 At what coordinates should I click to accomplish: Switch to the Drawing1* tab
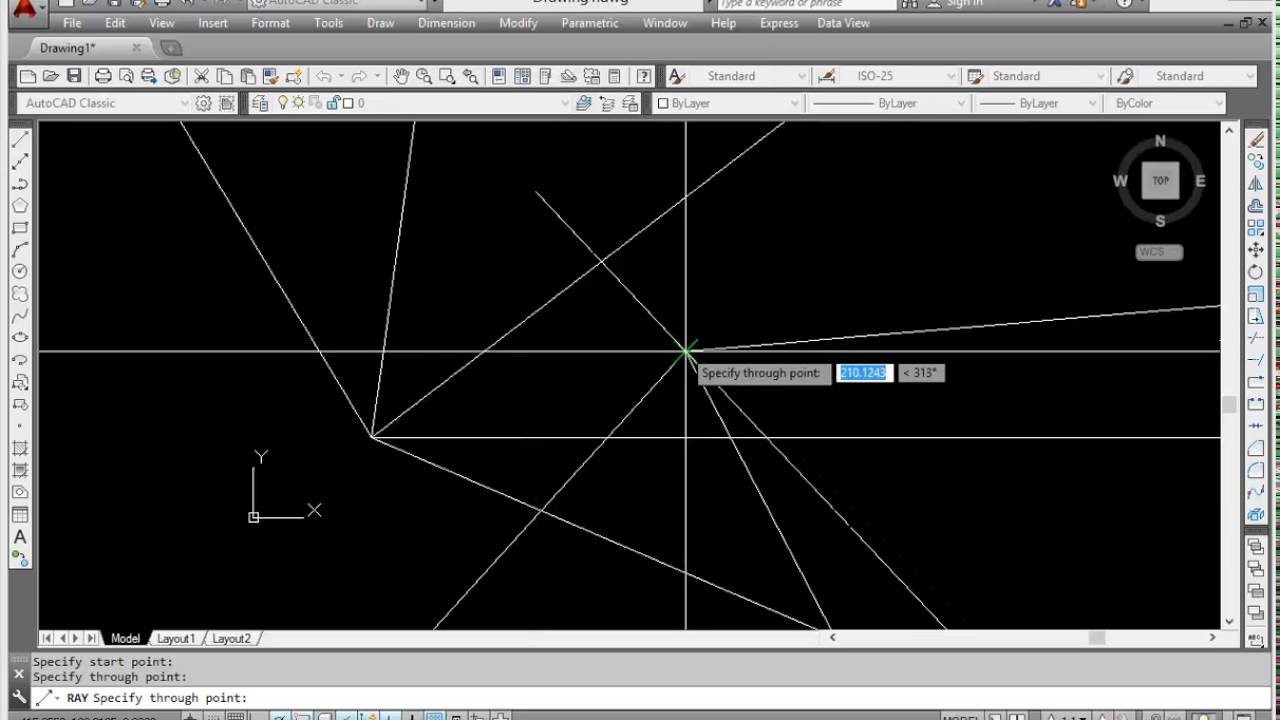pos(68,48)
